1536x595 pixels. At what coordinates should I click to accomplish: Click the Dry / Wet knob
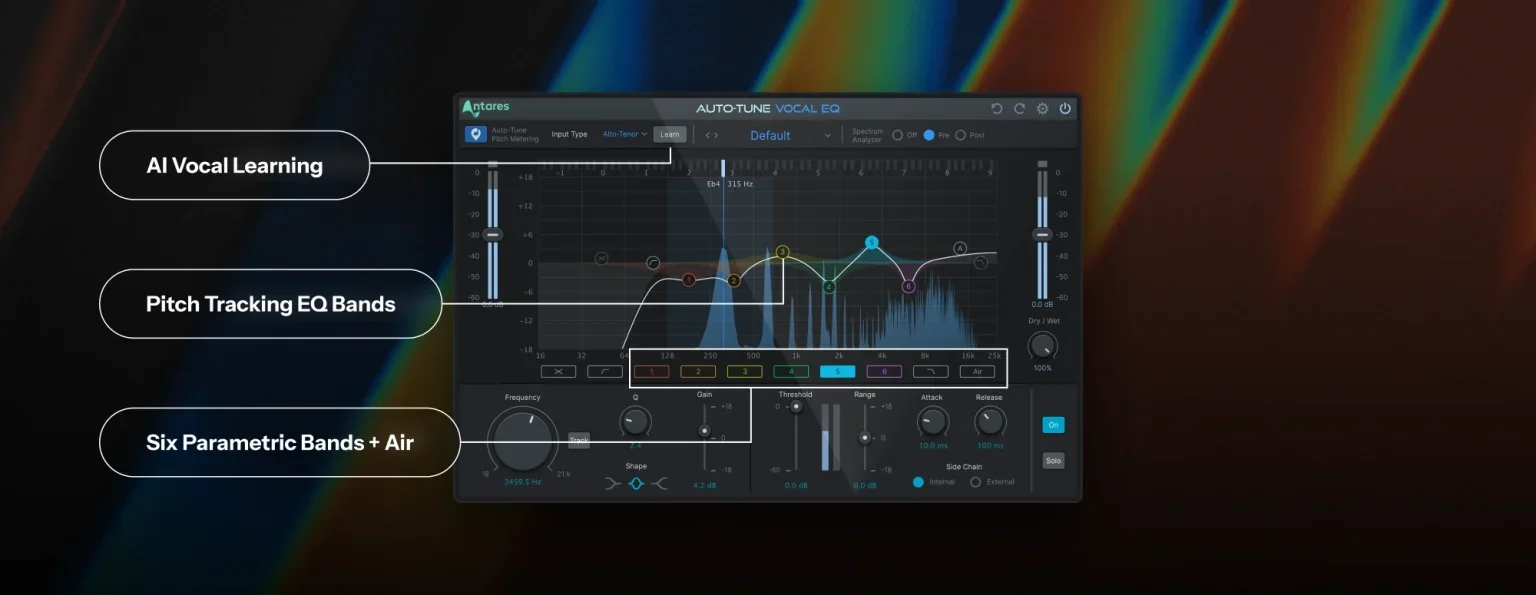[1042, 346]
